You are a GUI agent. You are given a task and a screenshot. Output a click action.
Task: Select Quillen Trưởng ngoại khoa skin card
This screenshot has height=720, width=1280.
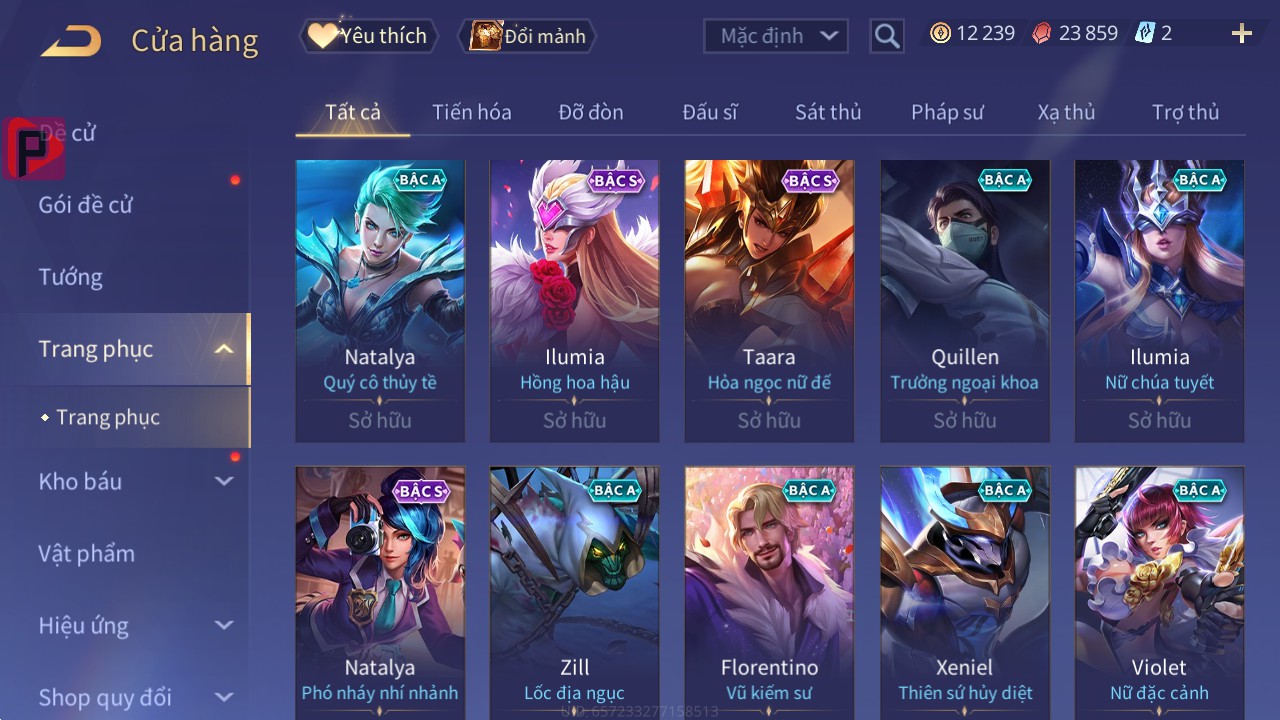click(x=965, y=301)
